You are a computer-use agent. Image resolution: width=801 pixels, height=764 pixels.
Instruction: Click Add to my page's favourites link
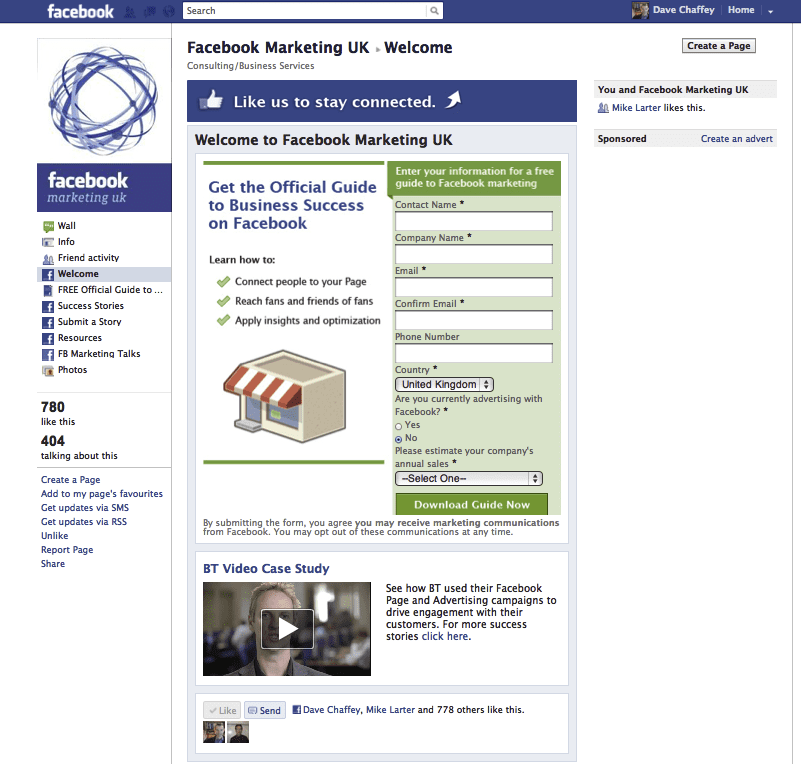coord(102,494)
